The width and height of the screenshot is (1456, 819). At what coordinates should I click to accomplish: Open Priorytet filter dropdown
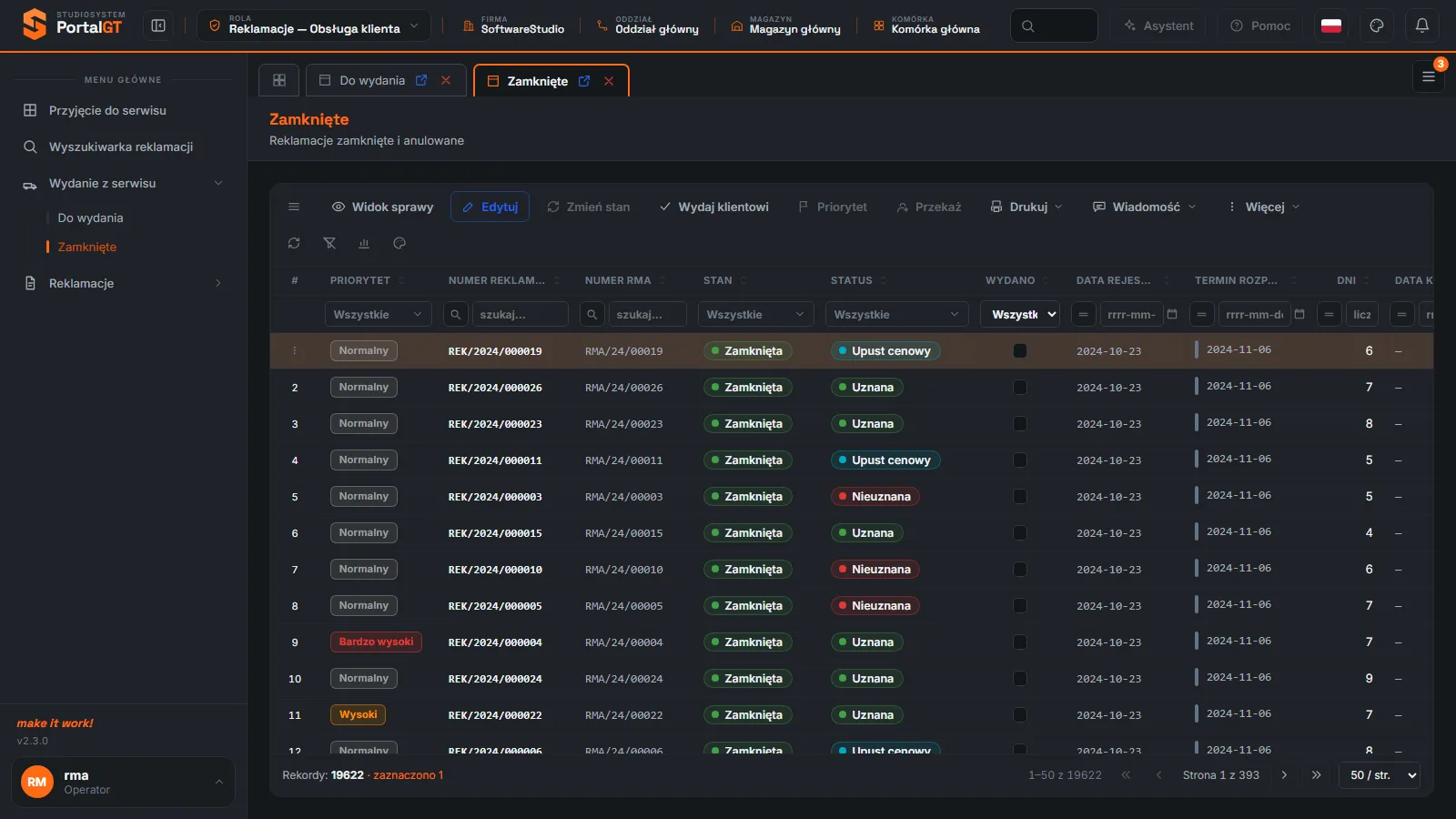pyautogui.click(x=378, y=314)
